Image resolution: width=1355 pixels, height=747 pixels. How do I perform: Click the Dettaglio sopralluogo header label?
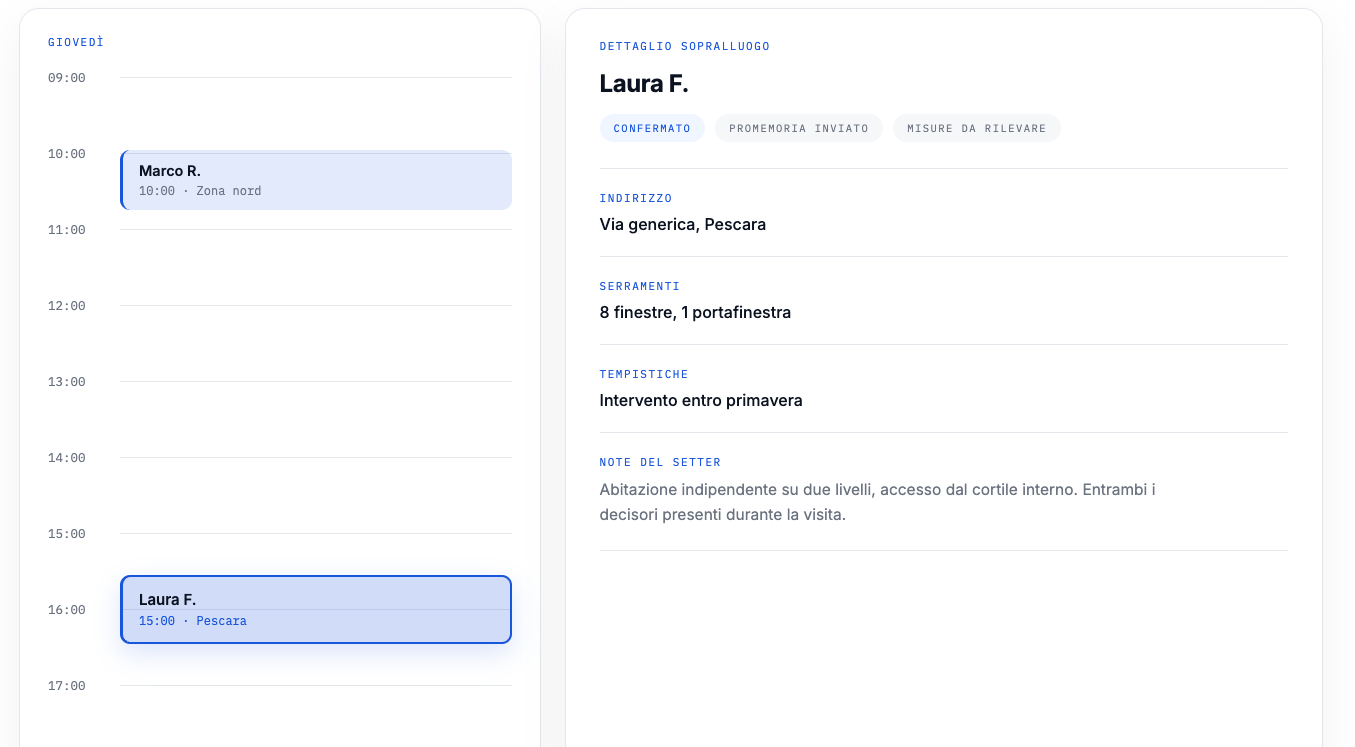click(685, 46)
